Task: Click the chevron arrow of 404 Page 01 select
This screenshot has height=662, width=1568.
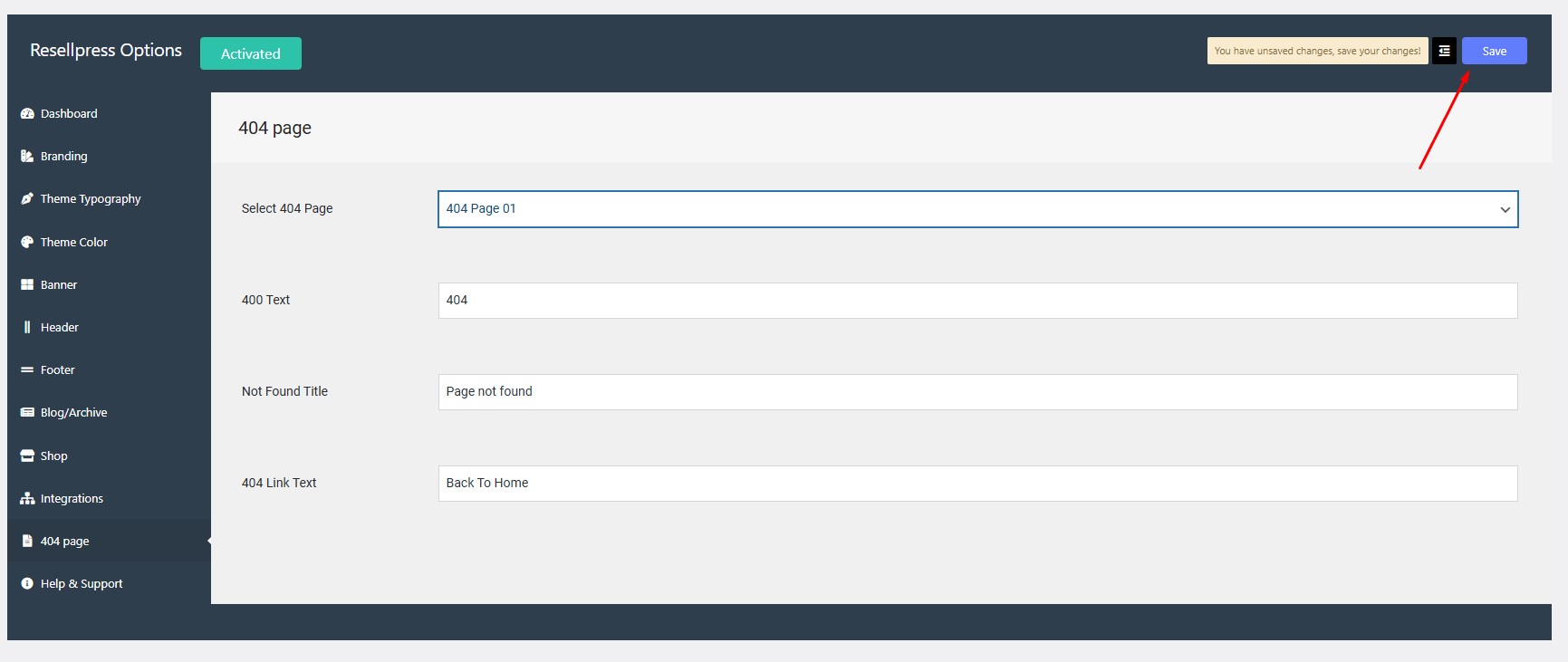Action: [1505, 210]
